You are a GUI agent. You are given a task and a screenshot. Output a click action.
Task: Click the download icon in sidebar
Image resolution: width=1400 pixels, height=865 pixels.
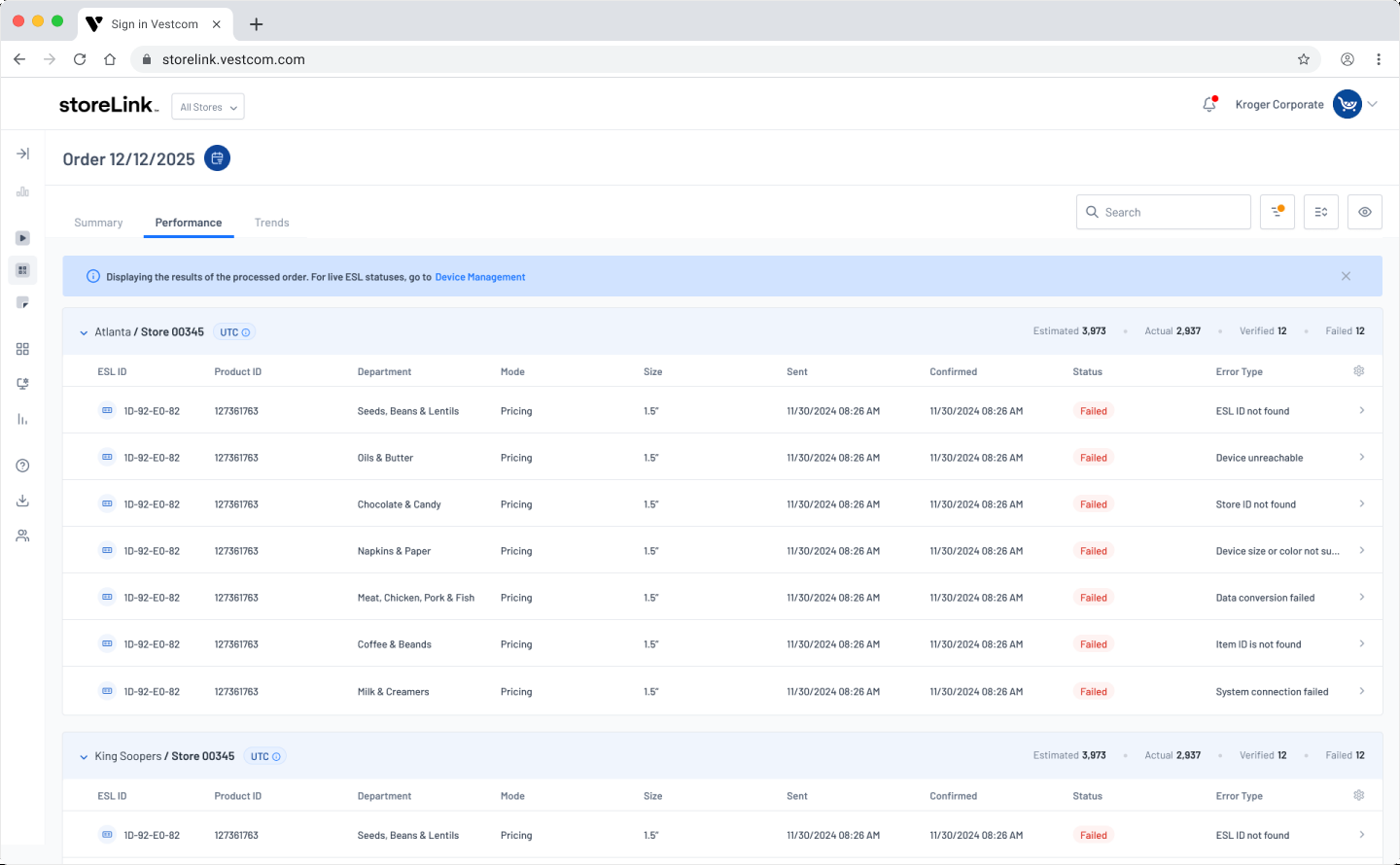(x=22, y=501)
